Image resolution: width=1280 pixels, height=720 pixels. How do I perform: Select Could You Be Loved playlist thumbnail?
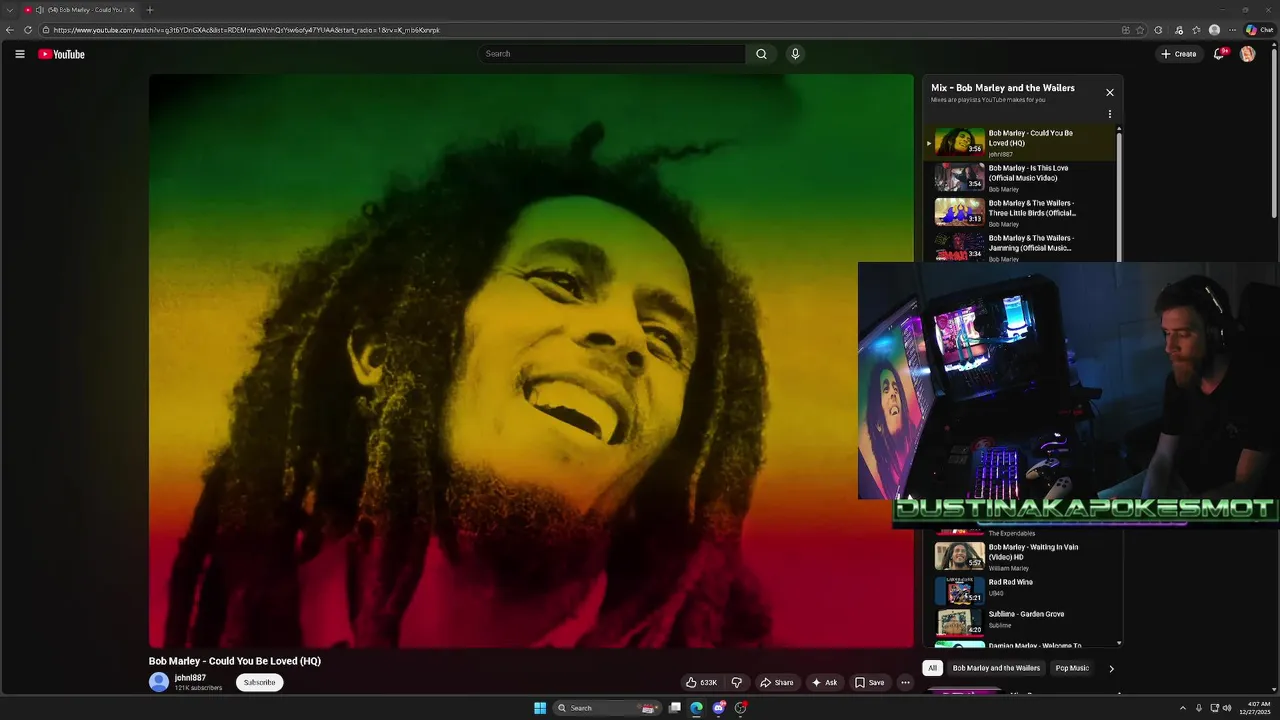(959, 142)
